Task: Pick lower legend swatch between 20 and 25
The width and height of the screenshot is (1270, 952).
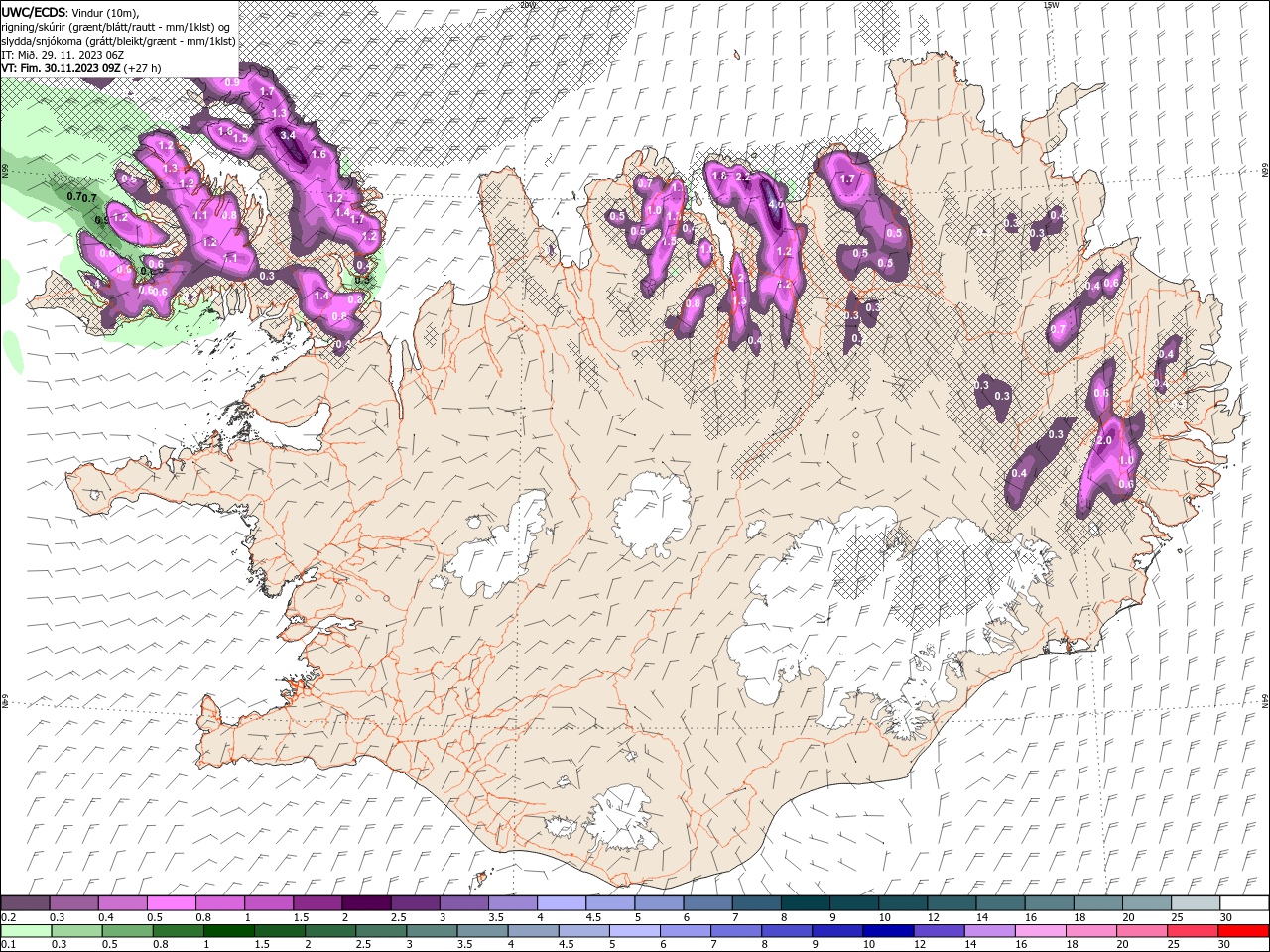Action: tap(1142, 931)
